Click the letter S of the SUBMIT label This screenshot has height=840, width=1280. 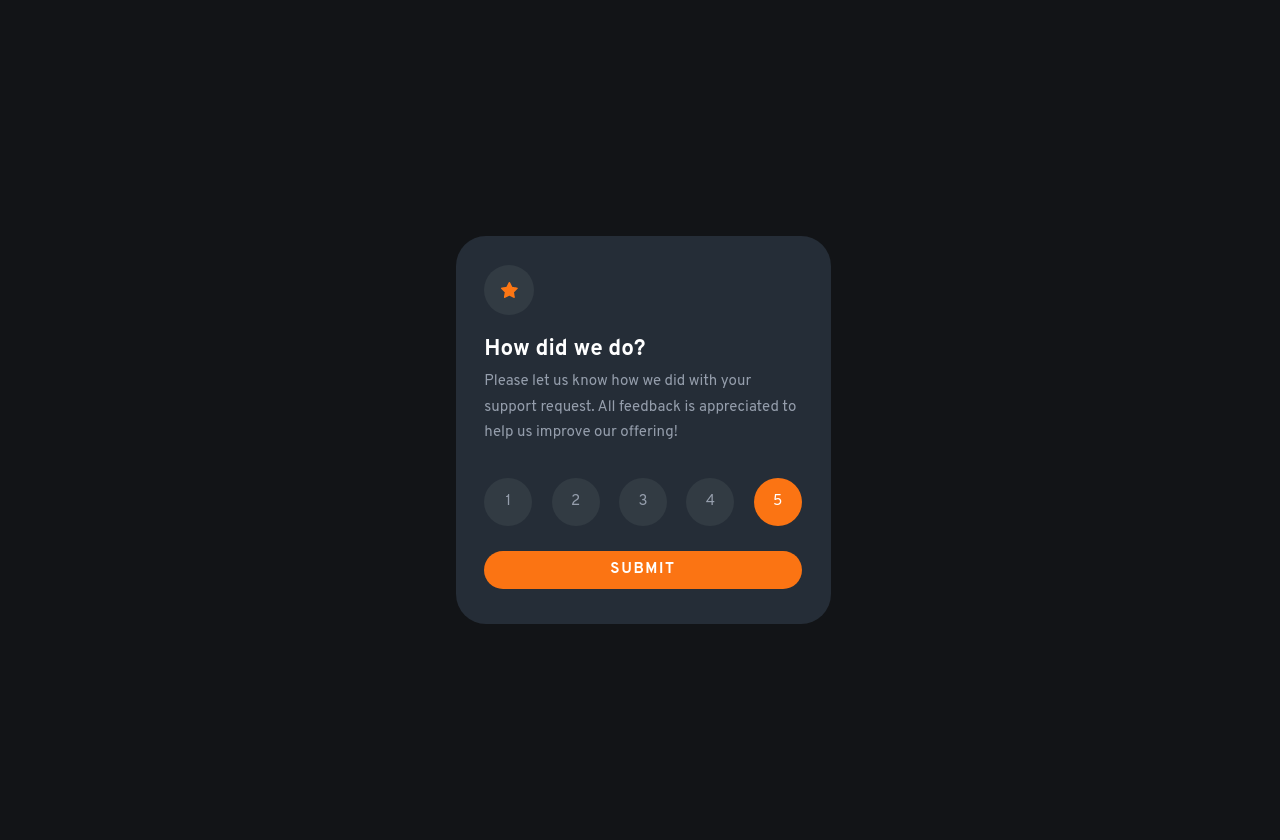click(x=616, y=569)
